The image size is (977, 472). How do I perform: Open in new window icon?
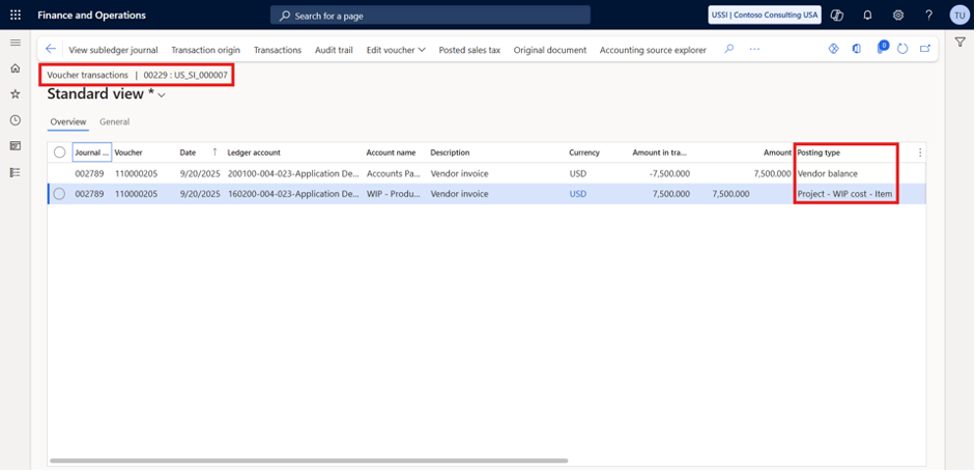click(x=925, y=49)
